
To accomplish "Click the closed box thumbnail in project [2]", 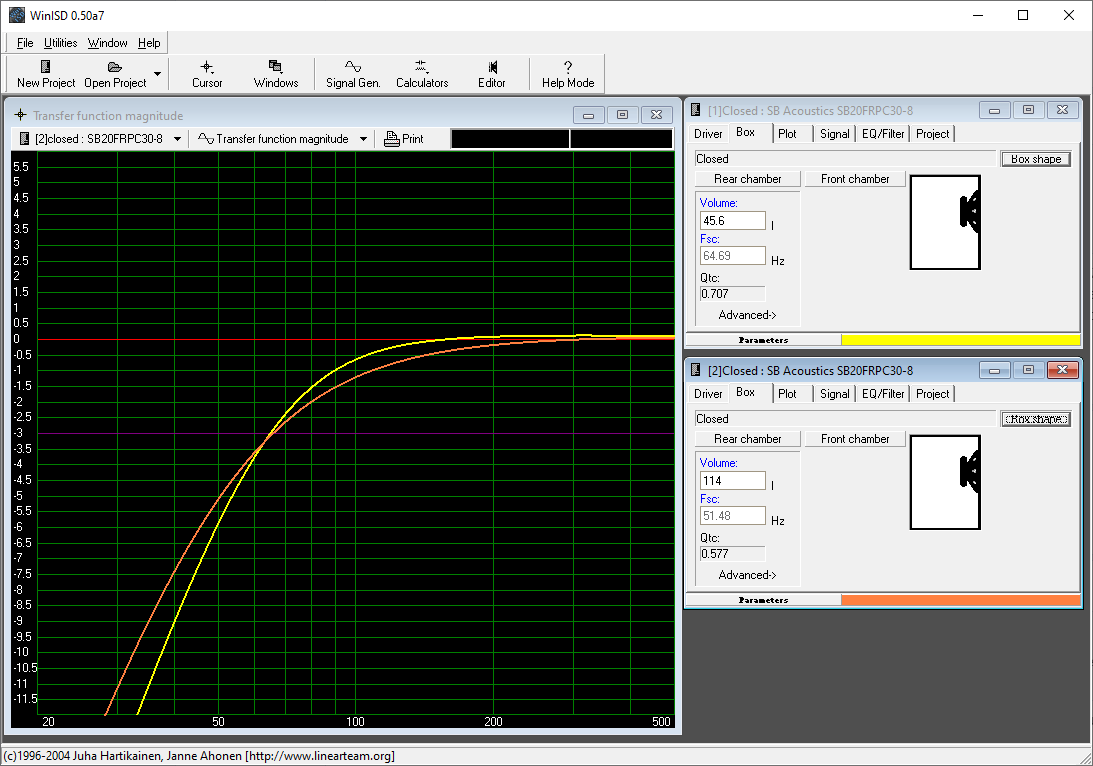I will click(x=945, y=482).
